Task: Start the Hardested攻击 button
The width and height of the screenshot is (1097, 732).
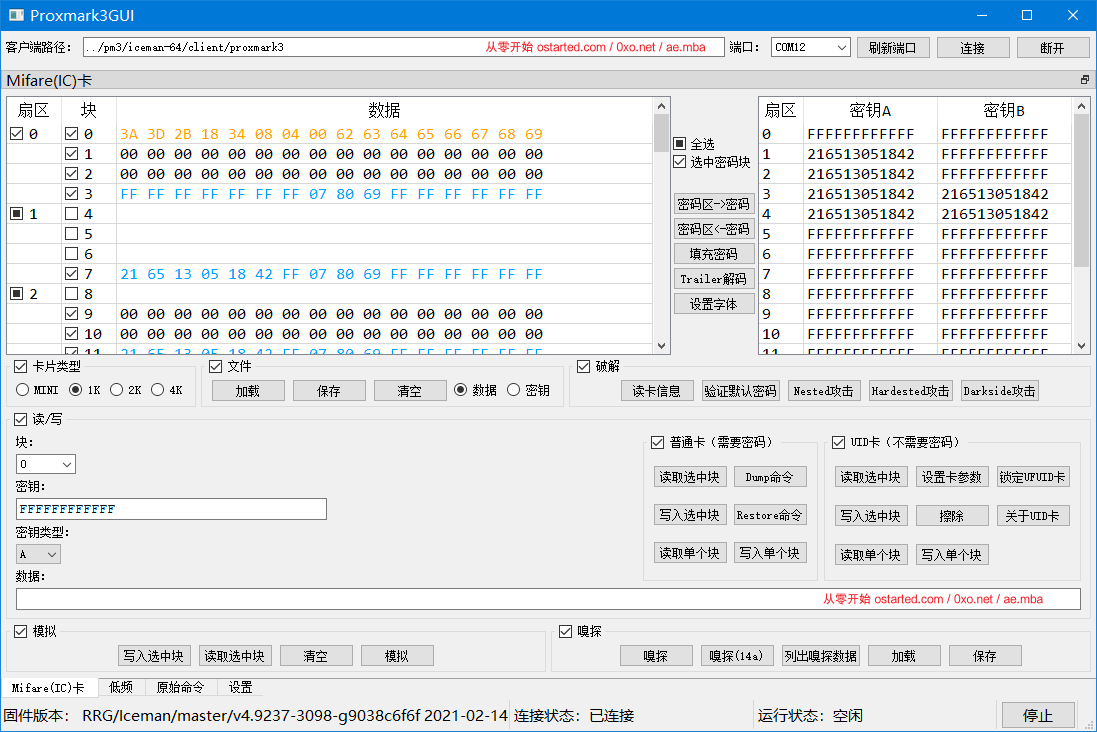Action: click(910, 390)
